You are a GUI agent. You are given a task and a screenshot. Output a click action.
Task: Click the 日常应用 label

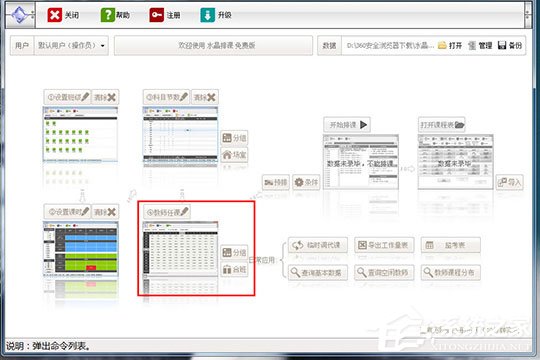tap(262, 260)
